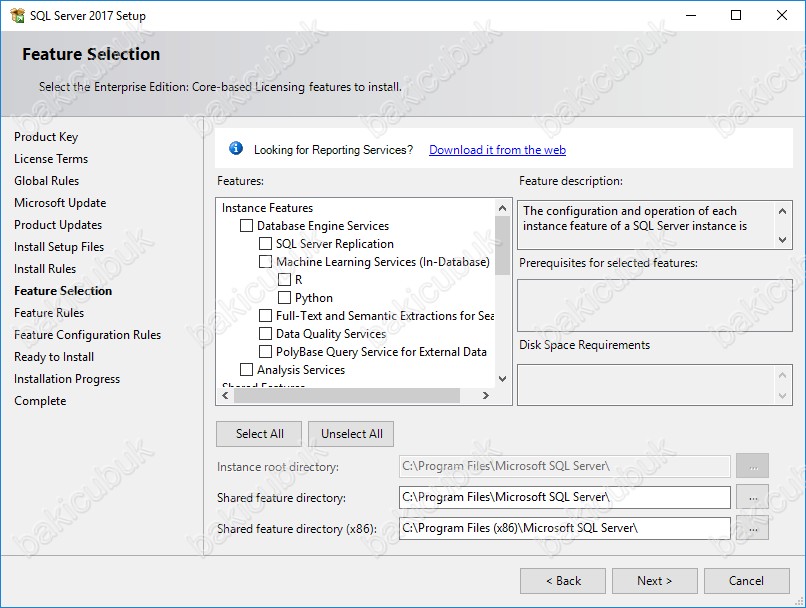This screenshot has height=608, width=806.
Task: Click the features list horizontal scrollbar thumb
Action: tap(347, 395)
